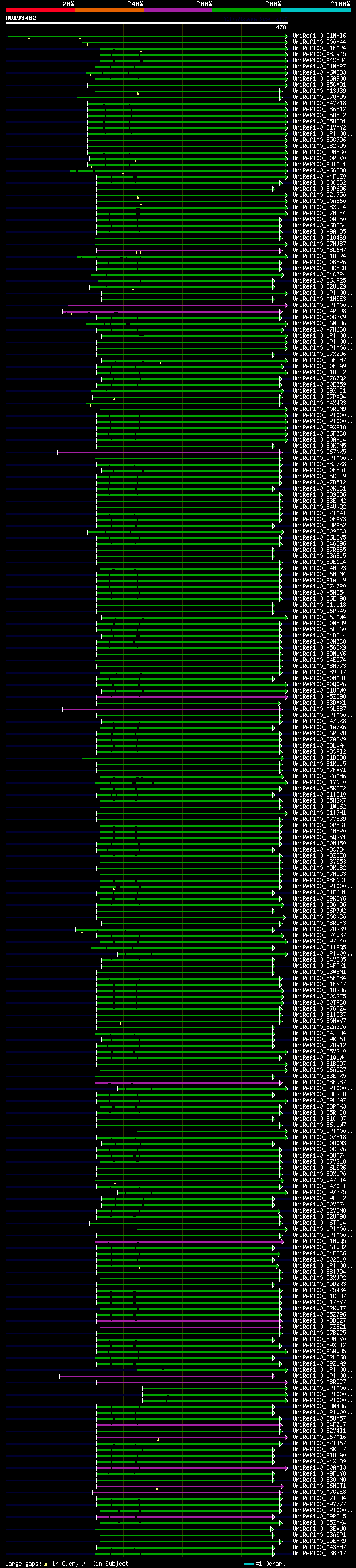
Task: Select hit UniRef100_Q3ASP1
Action: coord(319,1535)
